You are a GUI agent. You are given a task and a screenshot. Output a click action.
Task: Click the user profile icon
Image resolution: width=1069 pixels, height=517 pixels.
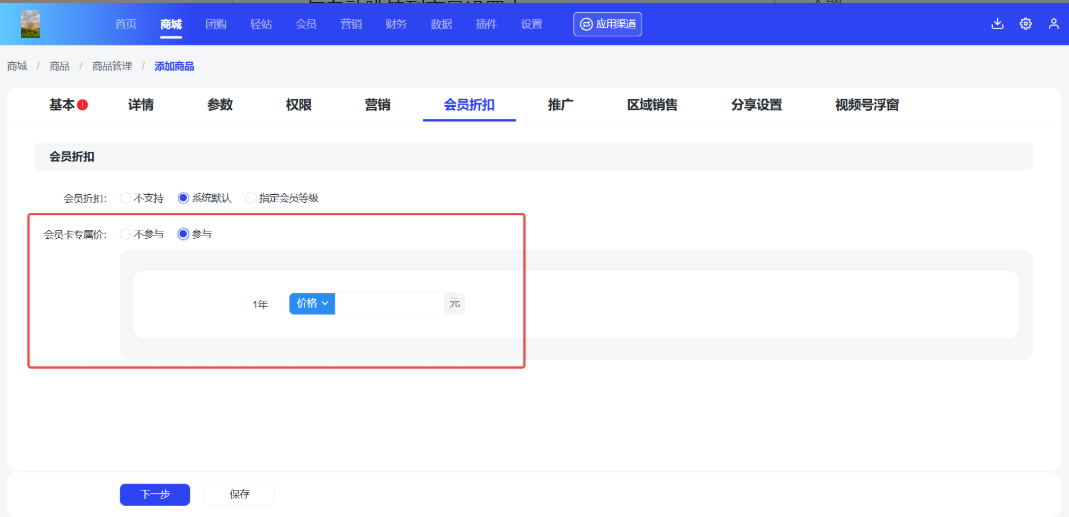pos(1053,24)
